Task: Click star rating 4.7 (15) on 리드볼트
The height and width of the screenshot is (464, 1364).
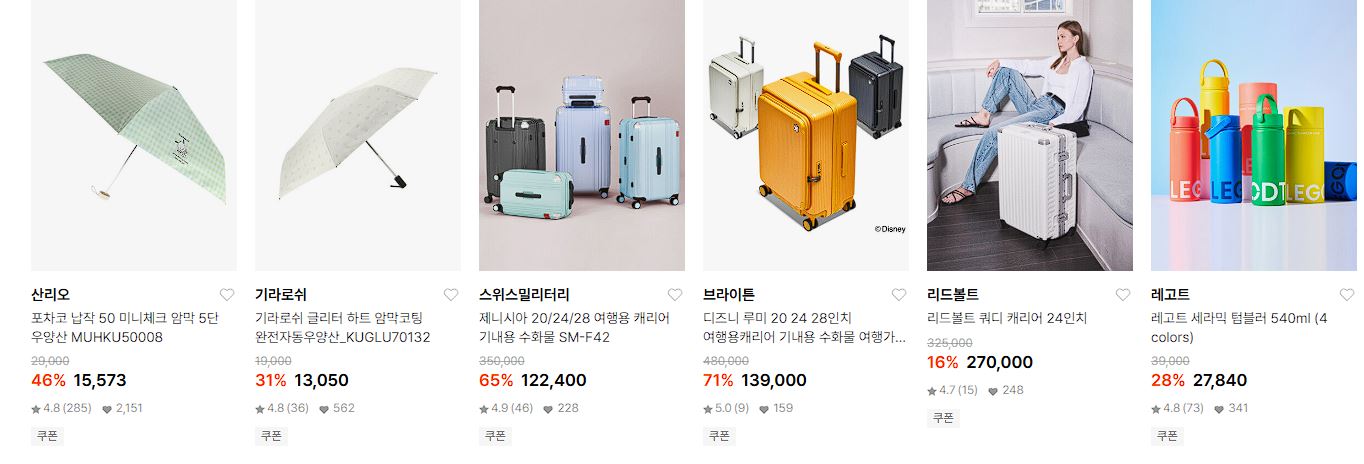Action: pos(952,390)
